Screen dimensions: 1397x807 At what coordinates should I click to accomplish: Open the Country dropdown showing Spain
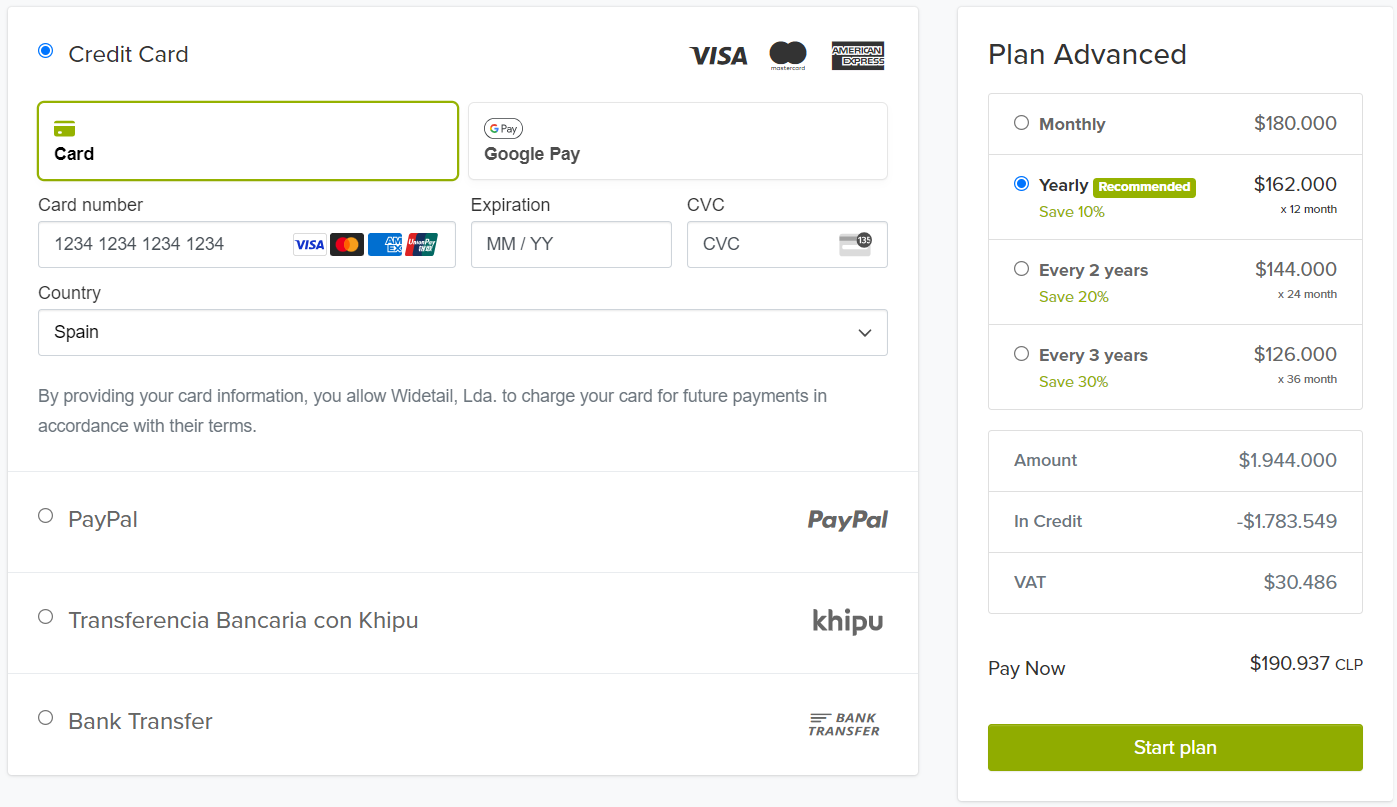[x=462, y=332]
